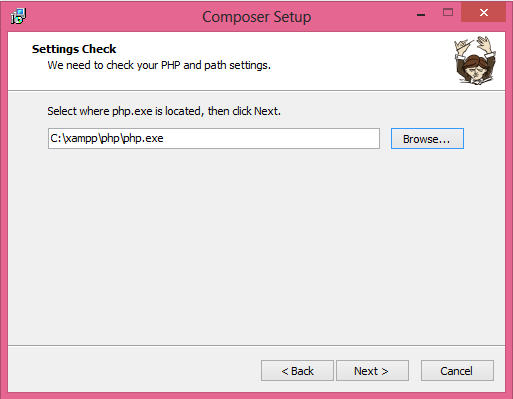Place cursor on 'xampp' in the path

81,138
